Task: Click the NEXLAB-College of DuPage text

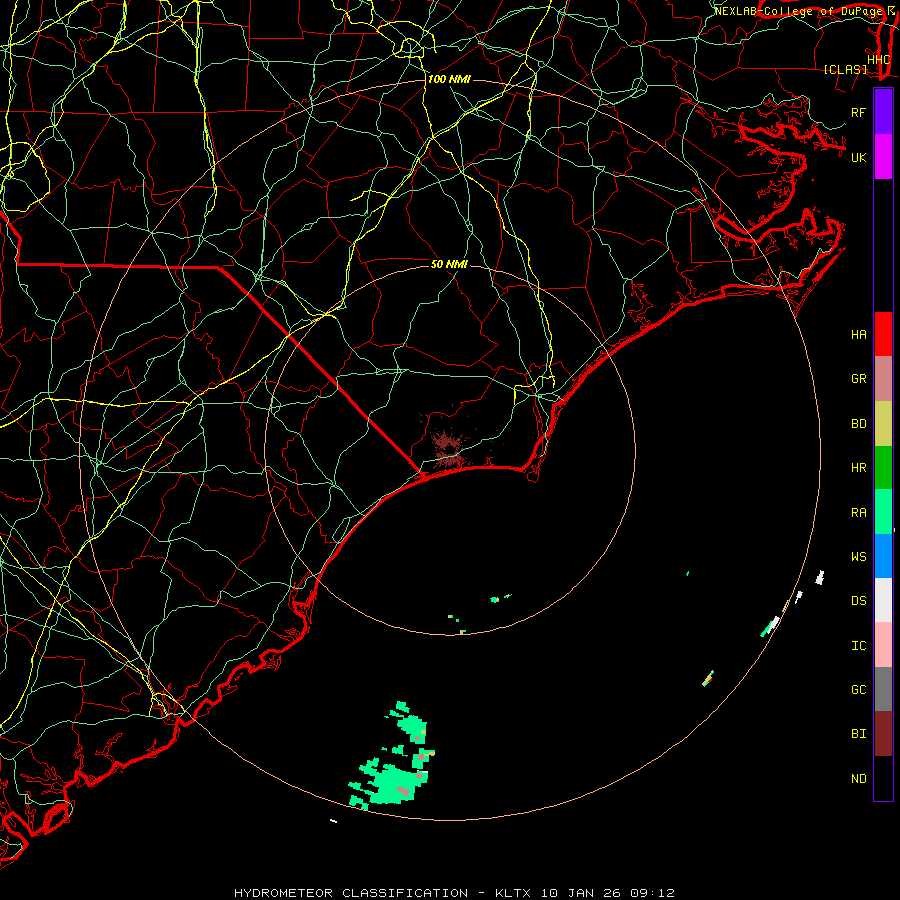Action: pyautogui.click(x=798, y=11)
